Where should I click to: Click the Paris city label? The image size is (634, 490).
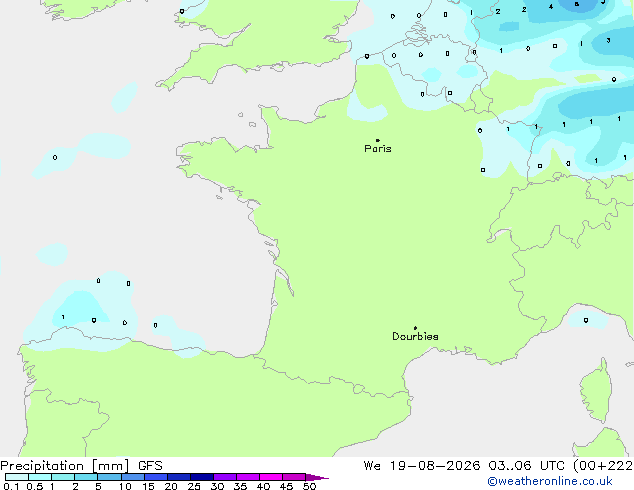coord(378,149)
